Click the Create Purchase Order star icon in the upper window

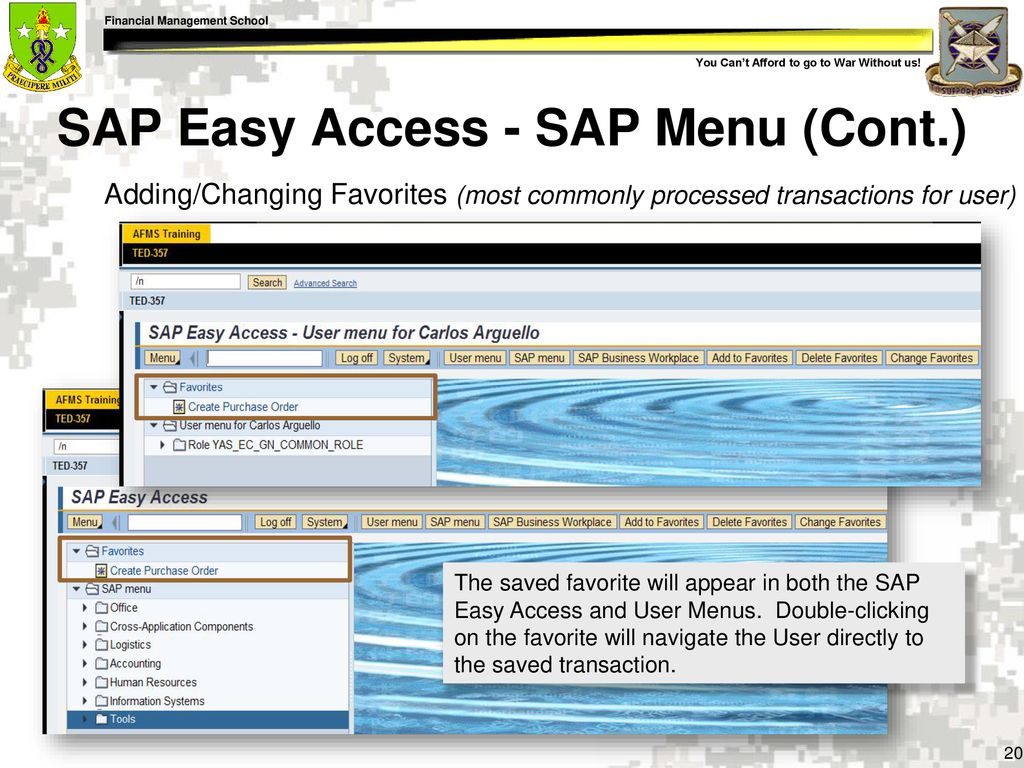click(x=179, y=407)
